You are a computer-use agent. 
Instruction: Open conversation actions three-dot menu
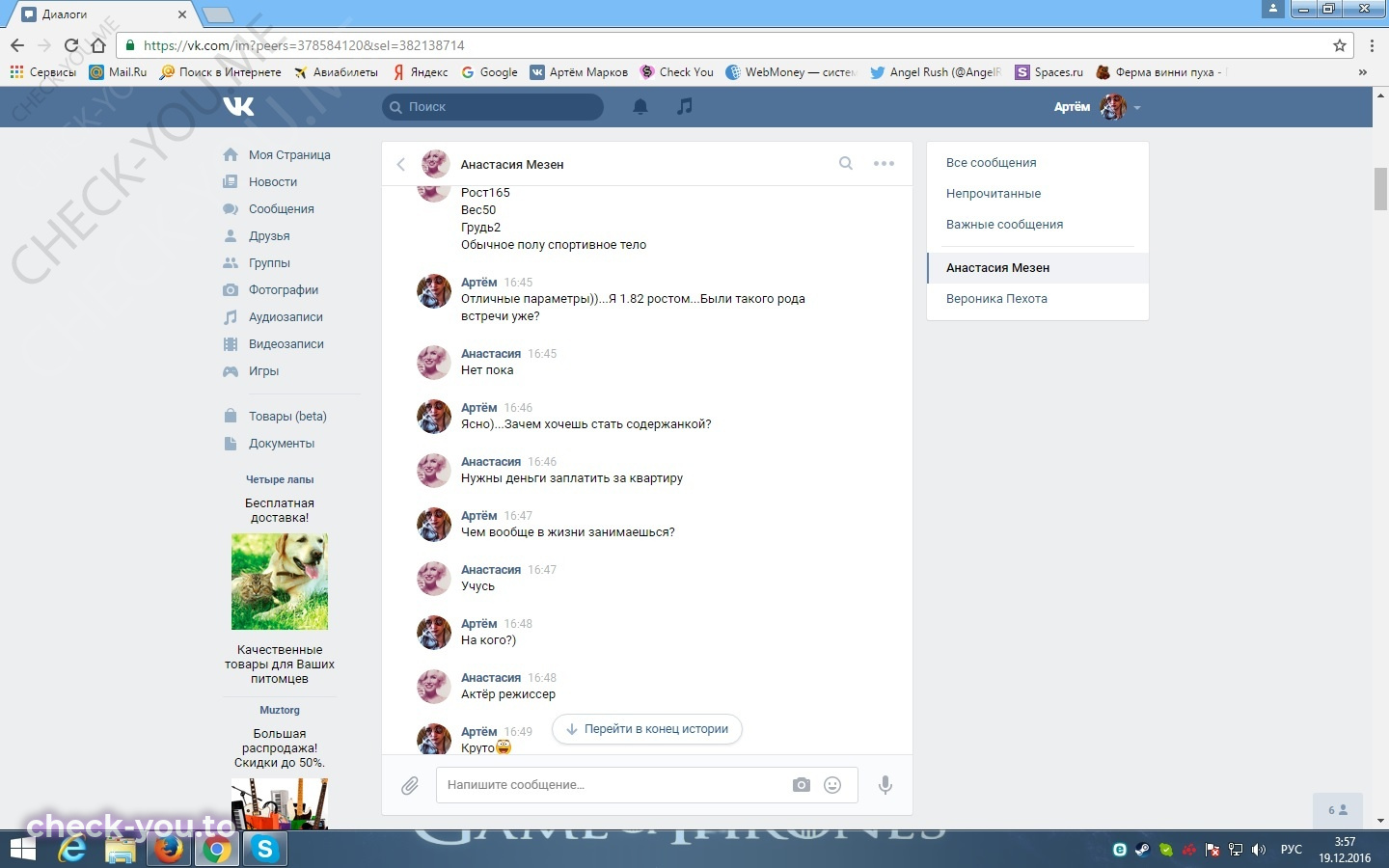(884, 164)
